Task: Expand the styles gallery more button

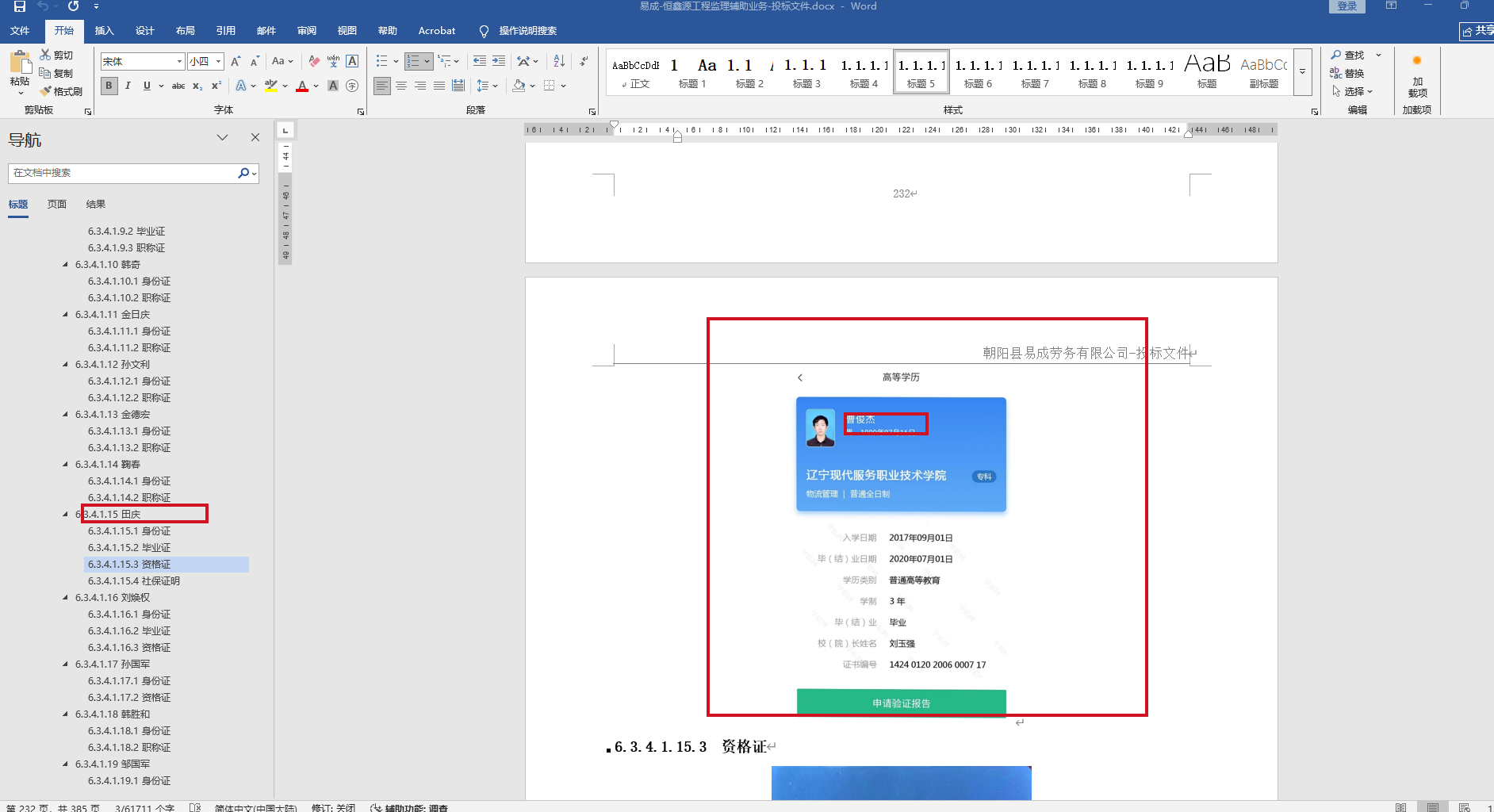Action: tap(1302, 71)
